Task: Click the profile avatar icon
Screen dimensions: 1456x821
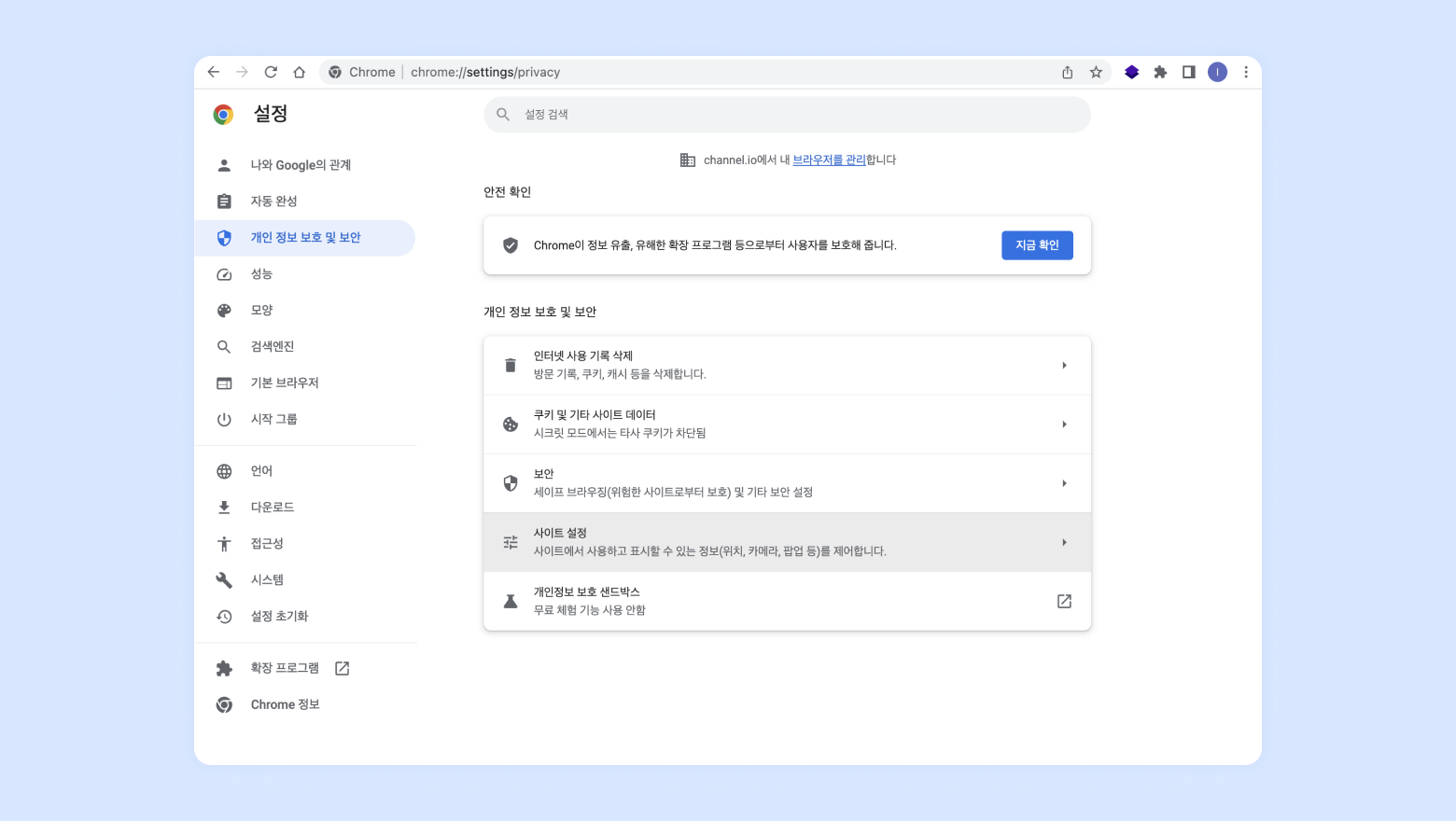Action: coord(1217,72)
